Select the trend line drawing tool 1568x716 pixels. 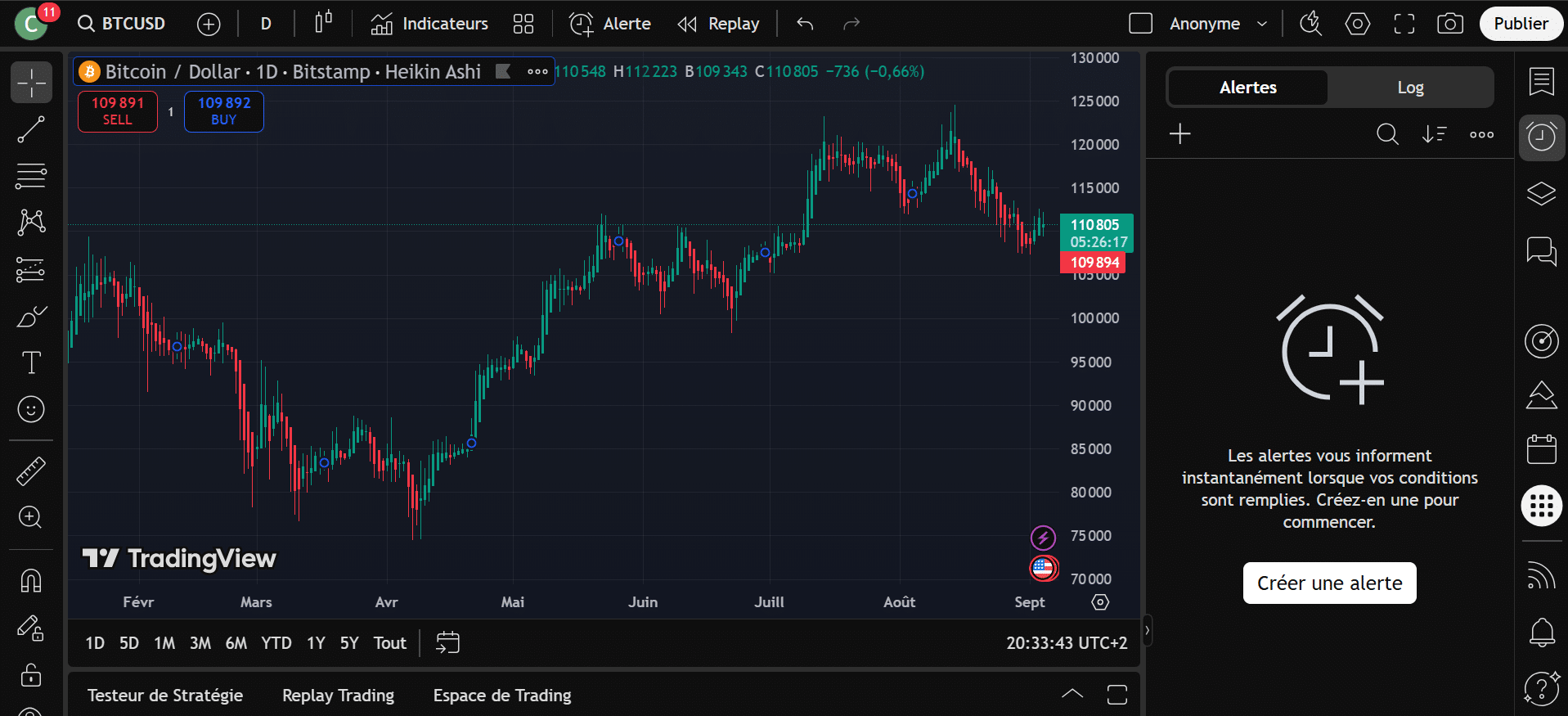[x=31, y=129]
